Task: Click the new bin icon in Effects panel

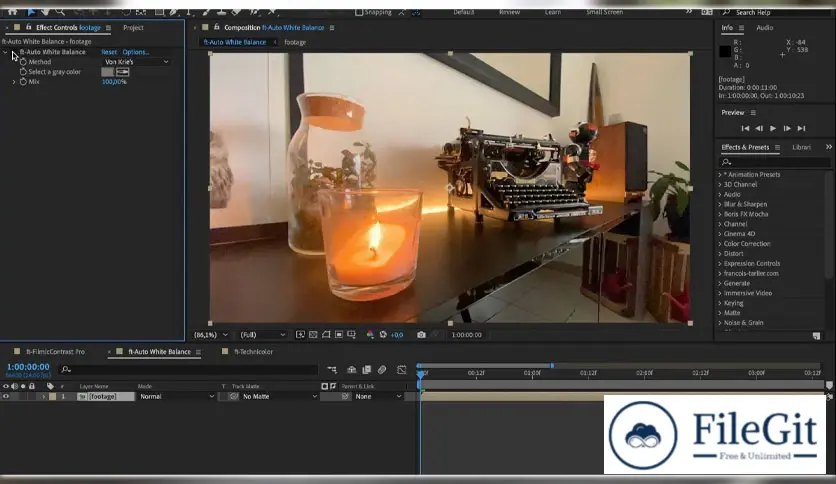Action: click(x=816, y=336)
